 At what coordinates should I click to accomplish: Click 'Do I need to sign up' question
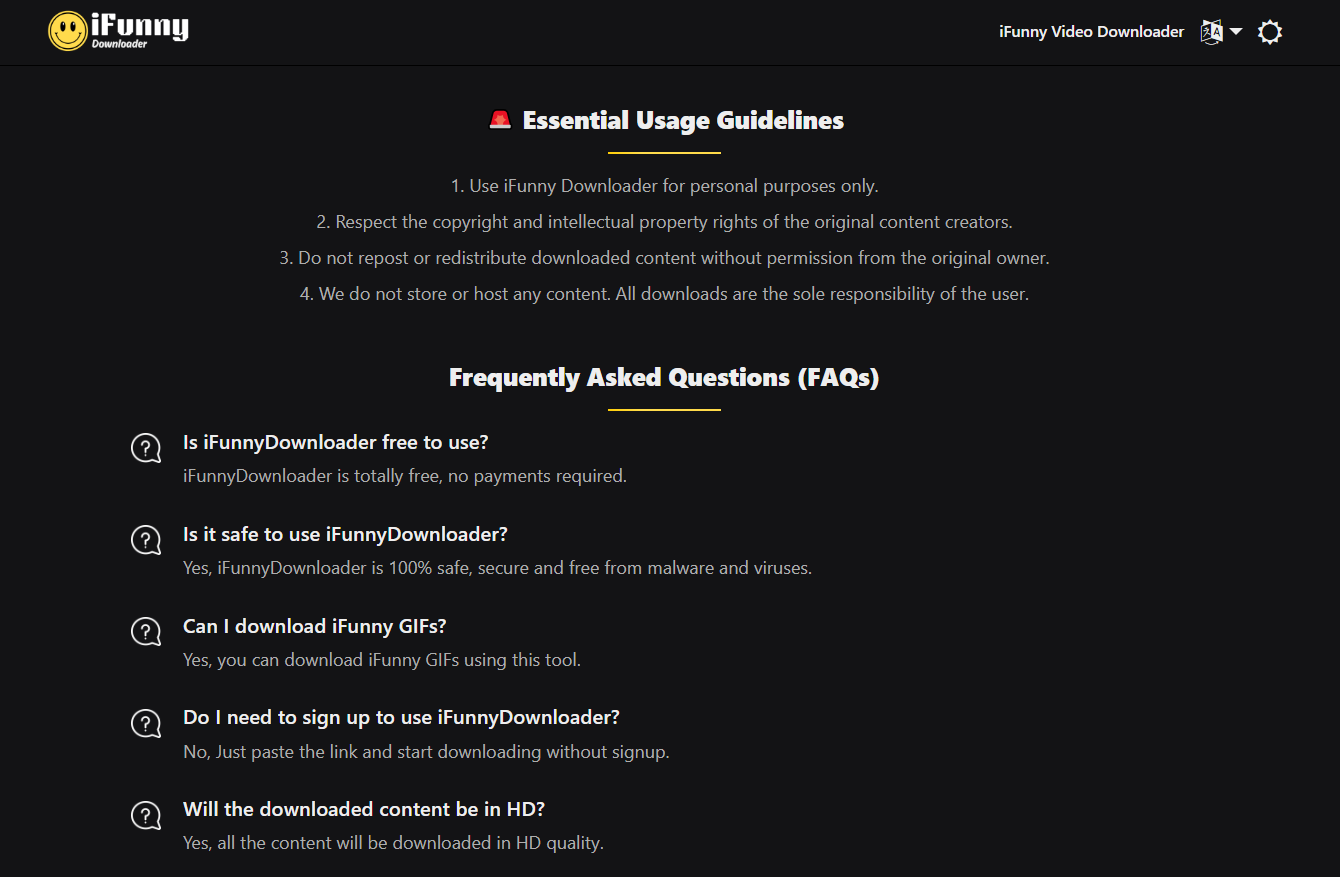coord(402,718)
